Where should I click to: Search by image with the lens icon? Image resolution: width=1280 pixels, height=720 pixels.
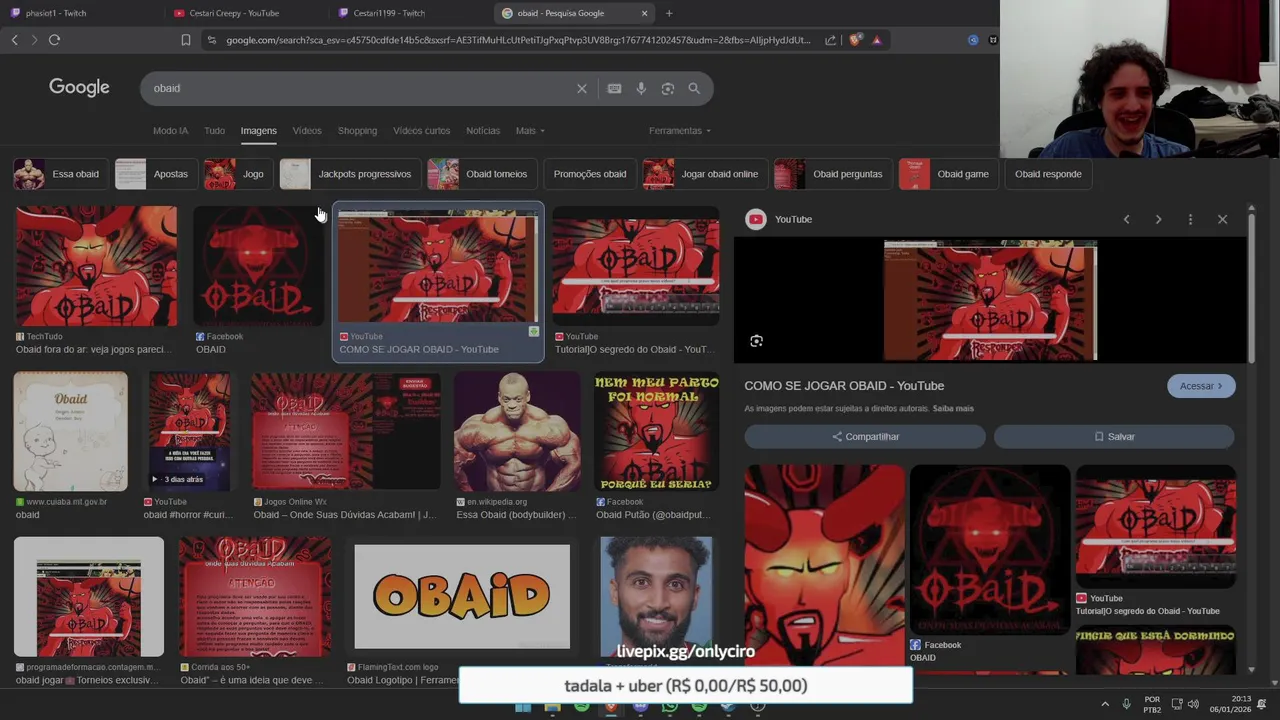coord(667,88)
